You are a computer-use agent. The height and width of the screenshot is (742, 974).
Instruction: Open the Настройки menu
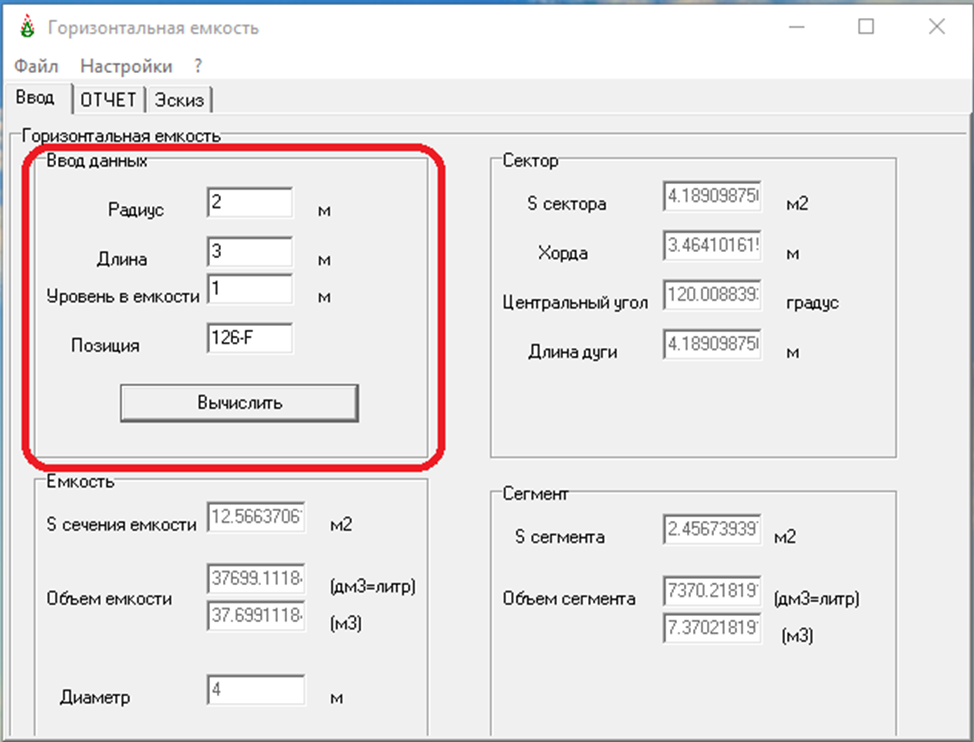pos(126,66)
